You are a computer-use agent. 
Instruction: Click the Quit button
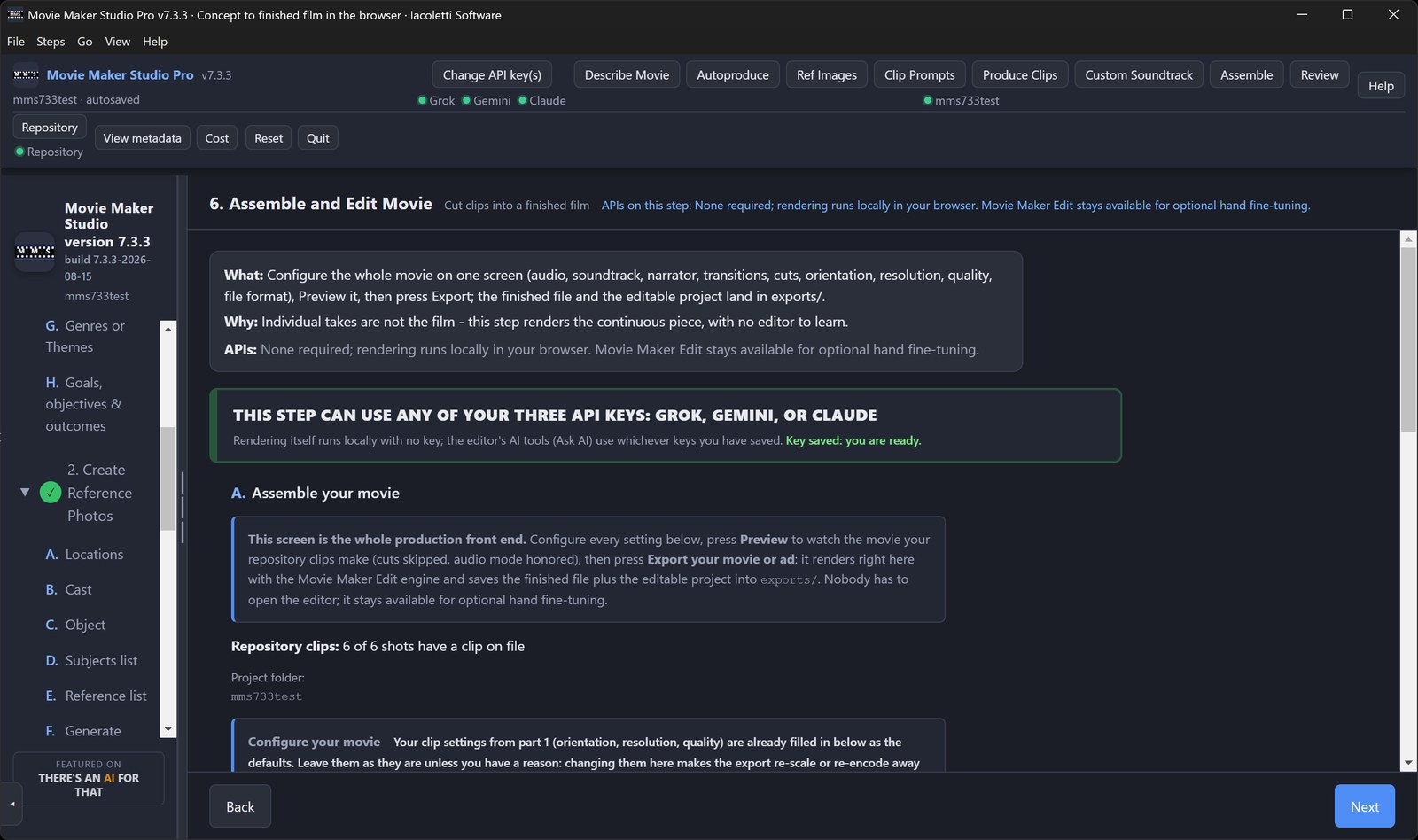point(318,137)
